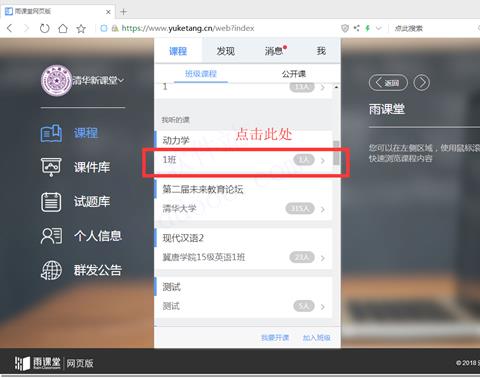
Task: Click the Tsinghua University logo
Action: tap(56, 80)
